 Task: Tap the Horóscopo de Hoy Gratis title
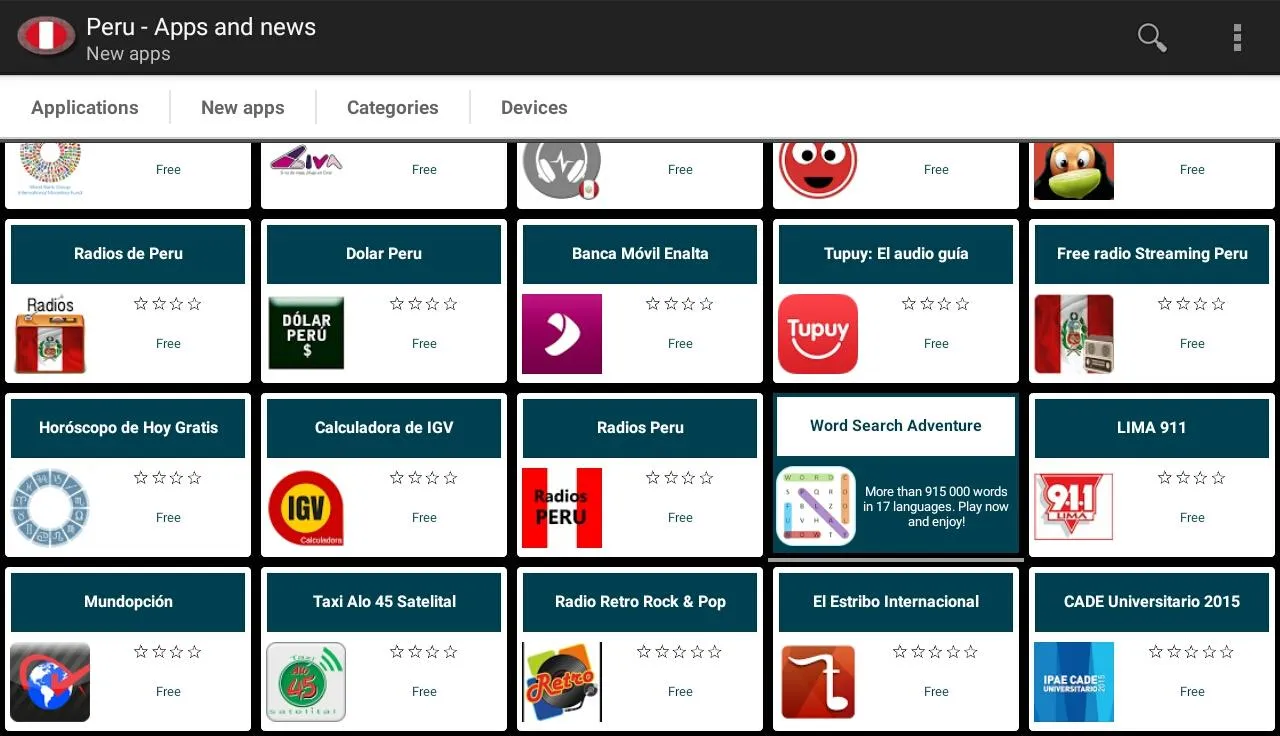[128, 428]
